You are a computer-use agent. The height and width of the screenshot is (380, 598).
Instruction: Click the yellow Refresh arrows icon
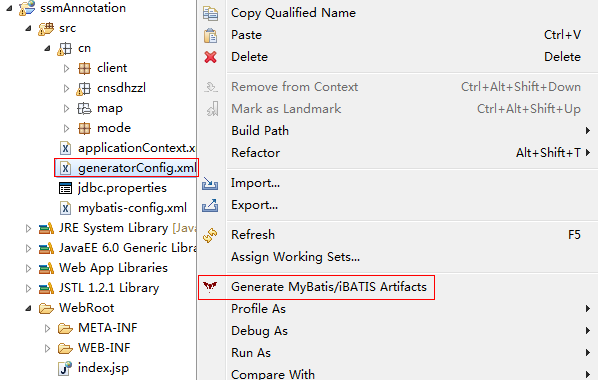click(210, 235)
